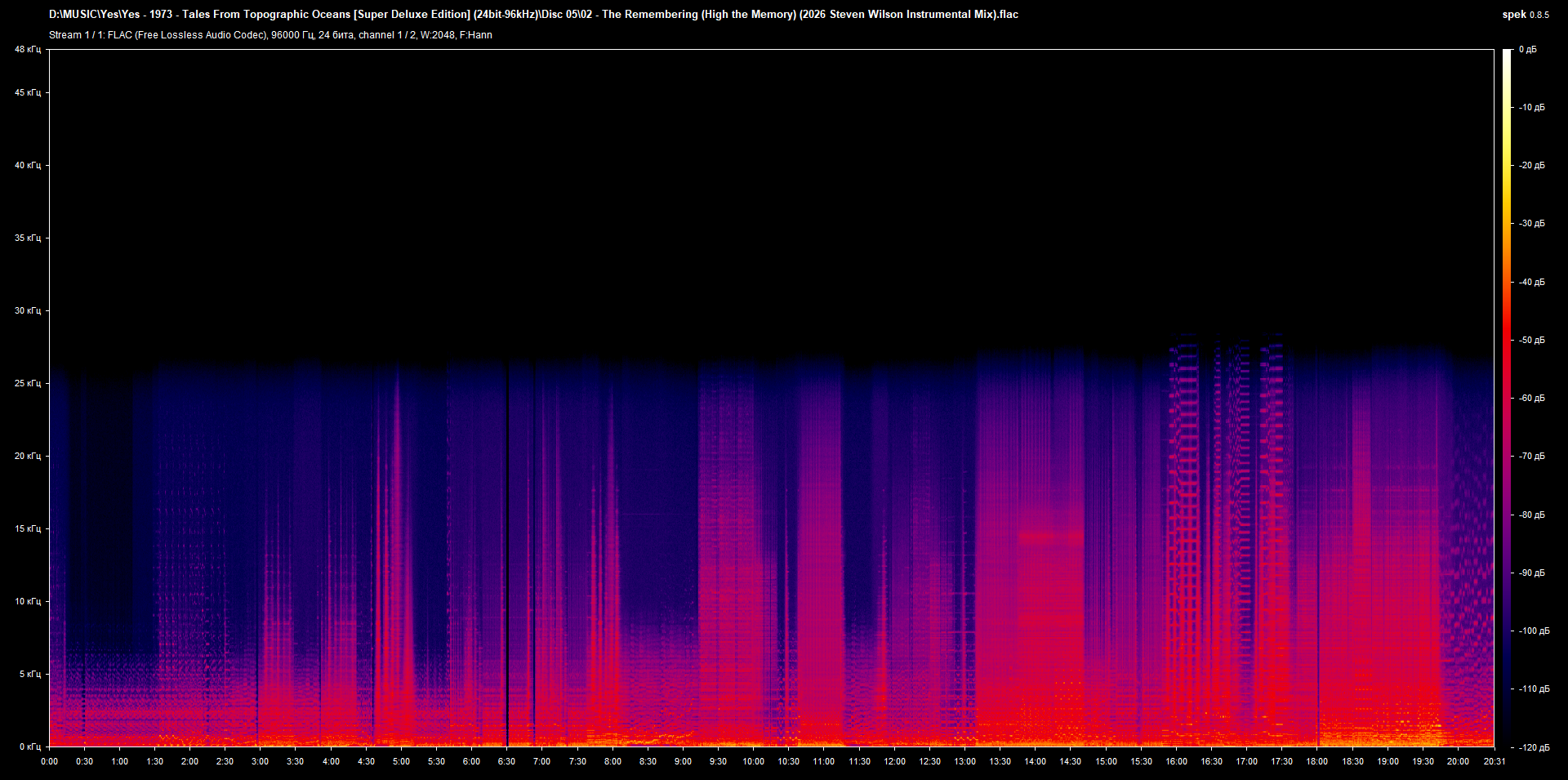Click the 10 кГц frequency axis label

click(28, 602)
